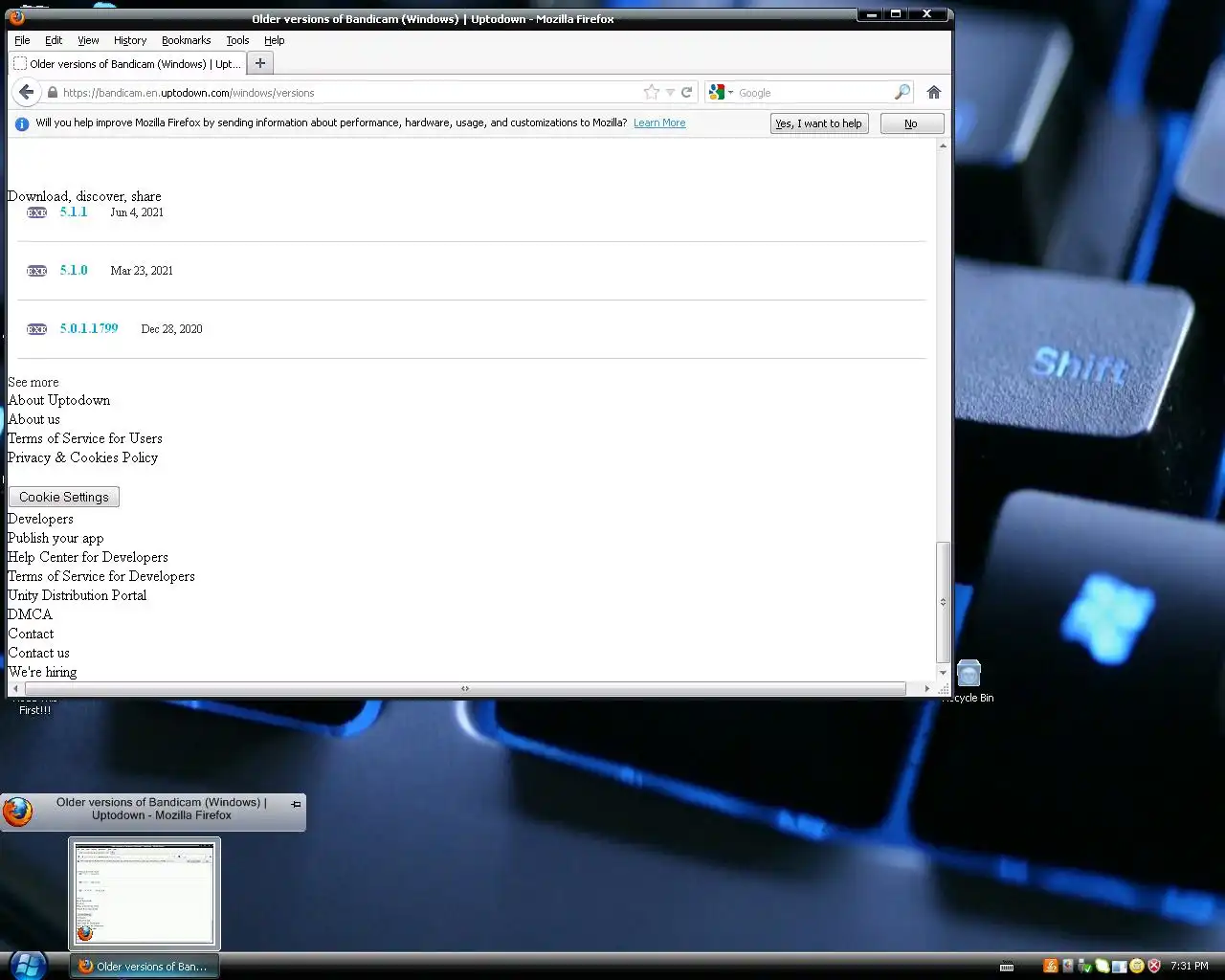This screenshot has height=980, width=1225.
Task: Open the URL history dropdown arrow
Action: (x=670, y=93)
